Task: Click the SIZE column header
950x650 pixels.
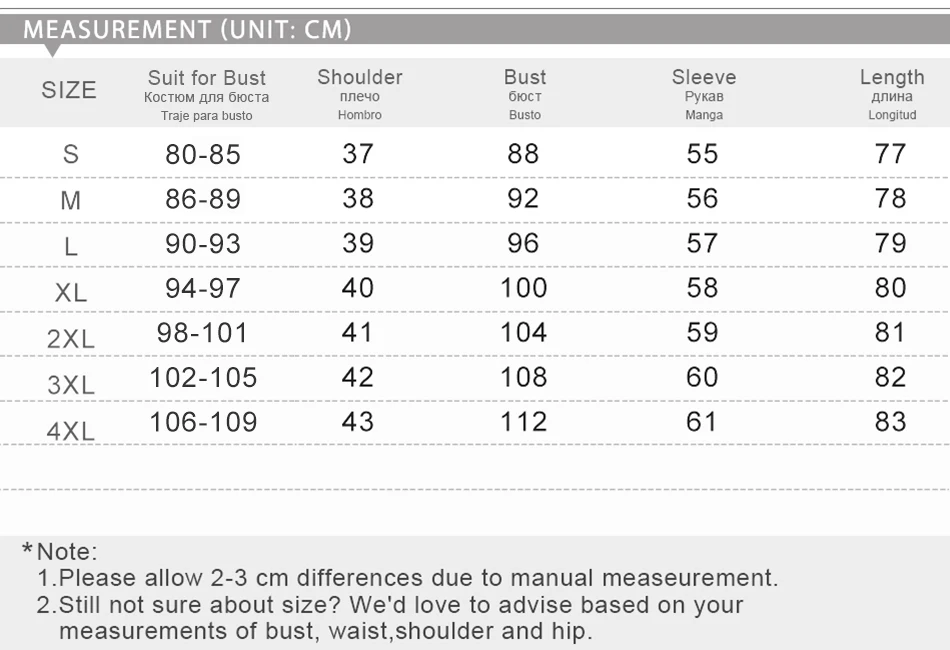Action: click(x=69, y=91)
